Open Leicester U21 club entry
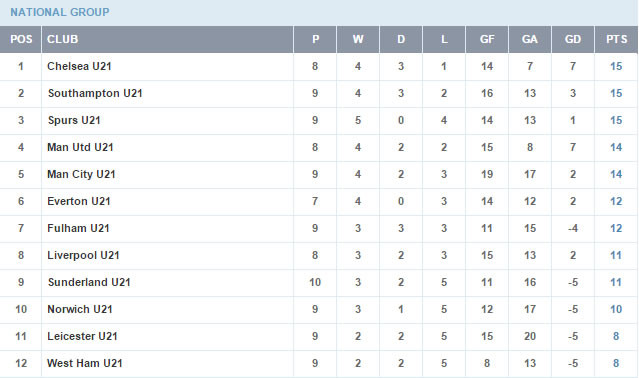This screenshot has width=639, height=378. tap(82, 336)
